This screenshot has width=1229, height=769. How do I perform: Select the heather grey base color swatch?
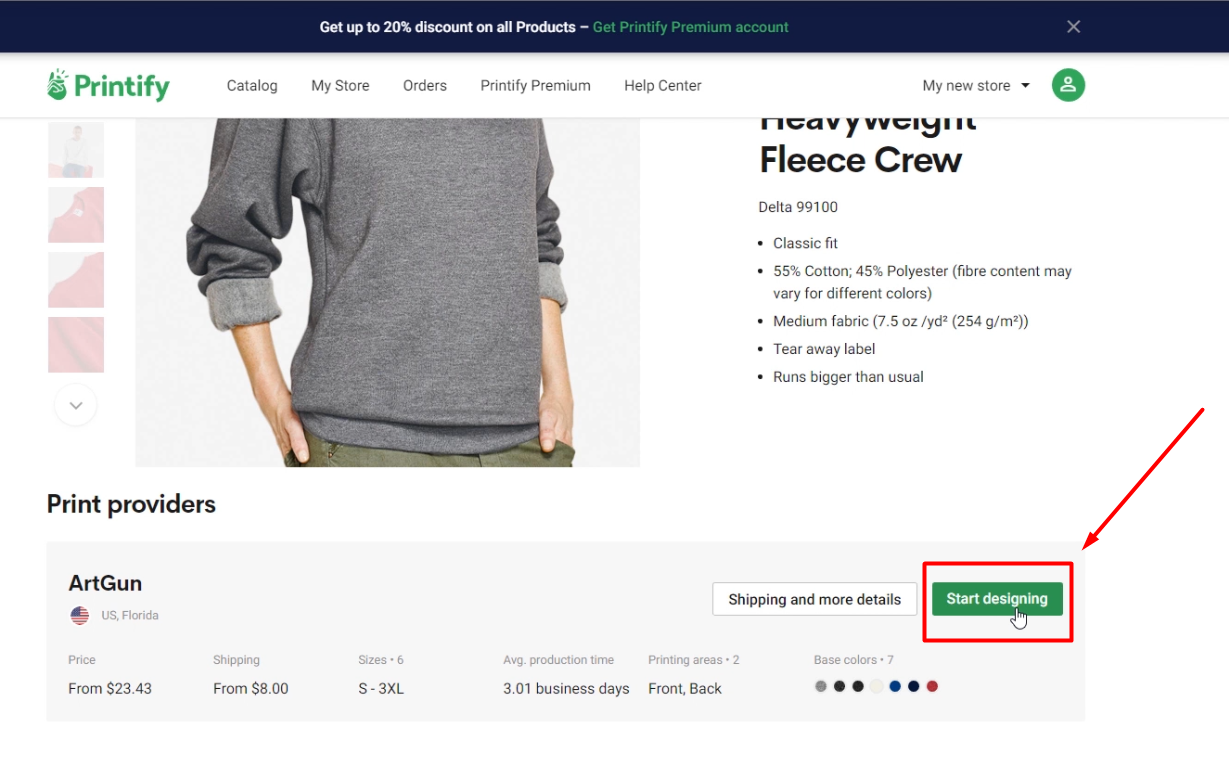coord(821,686)
